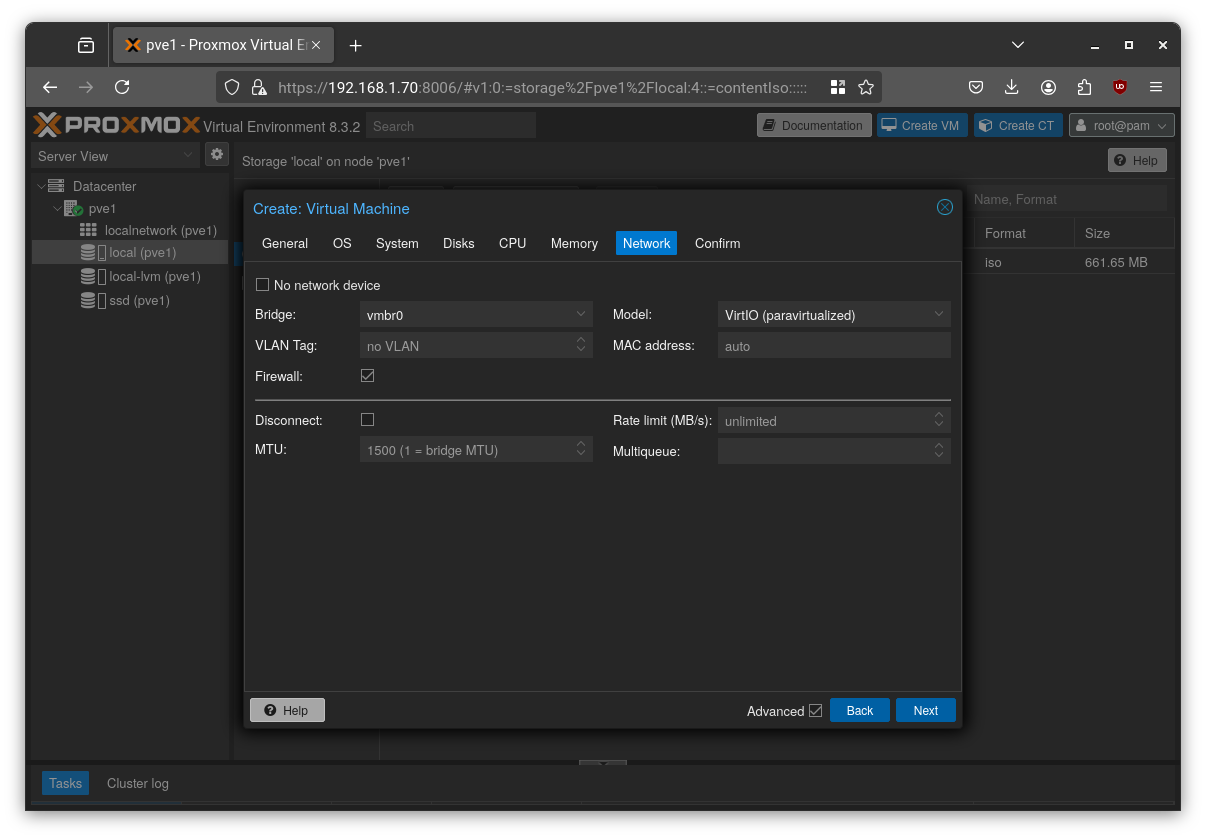Open the Model VirtIO dropdown
Image resolution: width=1206 pixels, height=839 pixels.
938,314
